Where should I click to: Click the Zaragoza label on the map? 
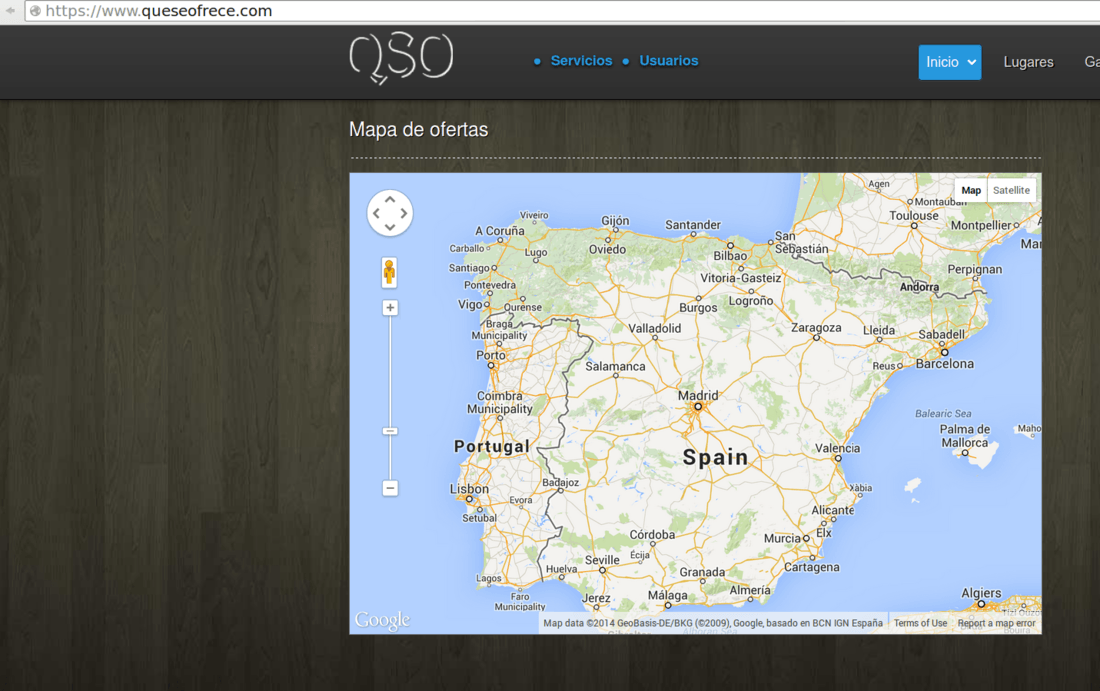(816, 328)
